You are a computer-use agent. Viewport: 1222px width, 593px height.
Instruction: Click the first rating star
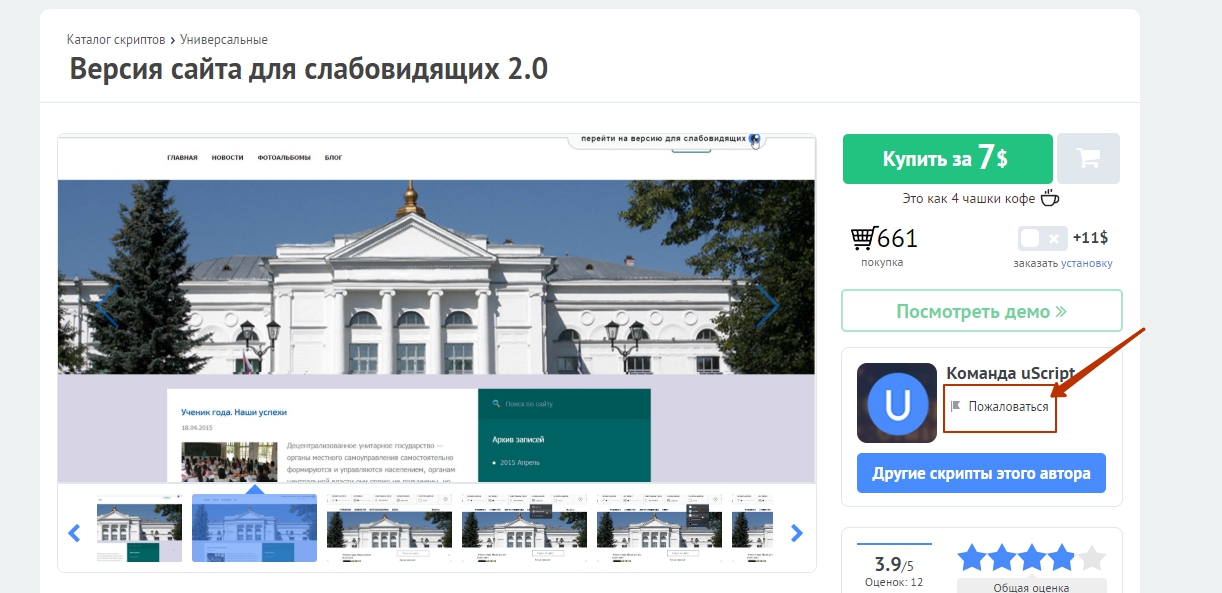point(972,557)
